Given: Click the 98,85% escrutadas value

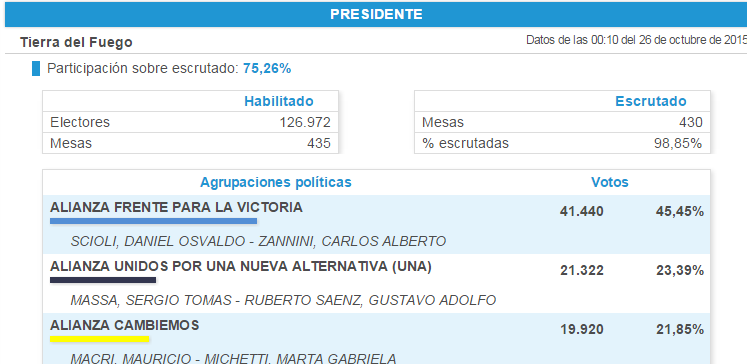Looking at the screenshot, I should tap(678, 143).
